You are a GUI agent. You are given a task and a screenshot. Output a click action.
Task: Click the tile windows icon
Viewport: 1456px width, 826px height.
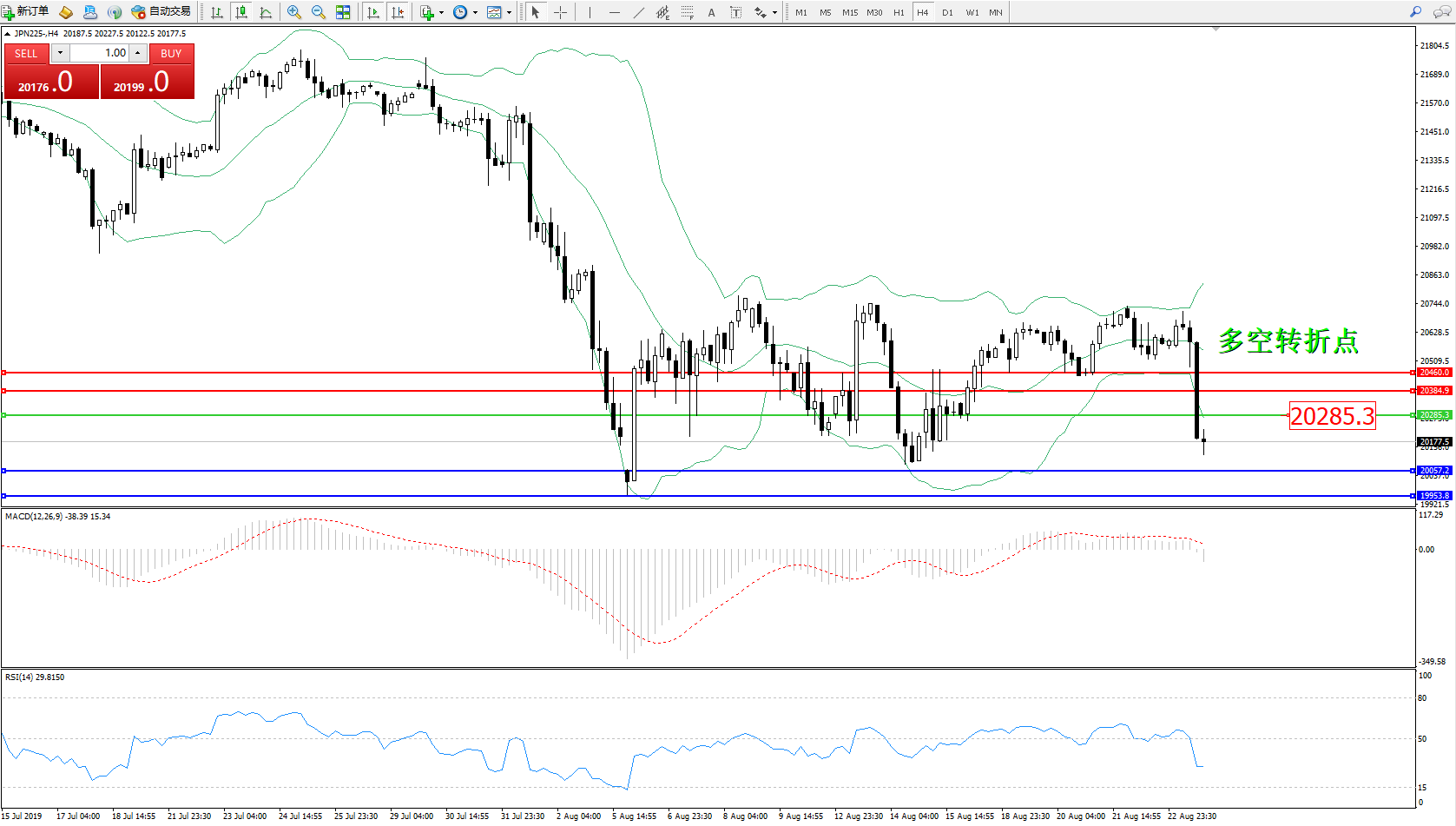343,12
